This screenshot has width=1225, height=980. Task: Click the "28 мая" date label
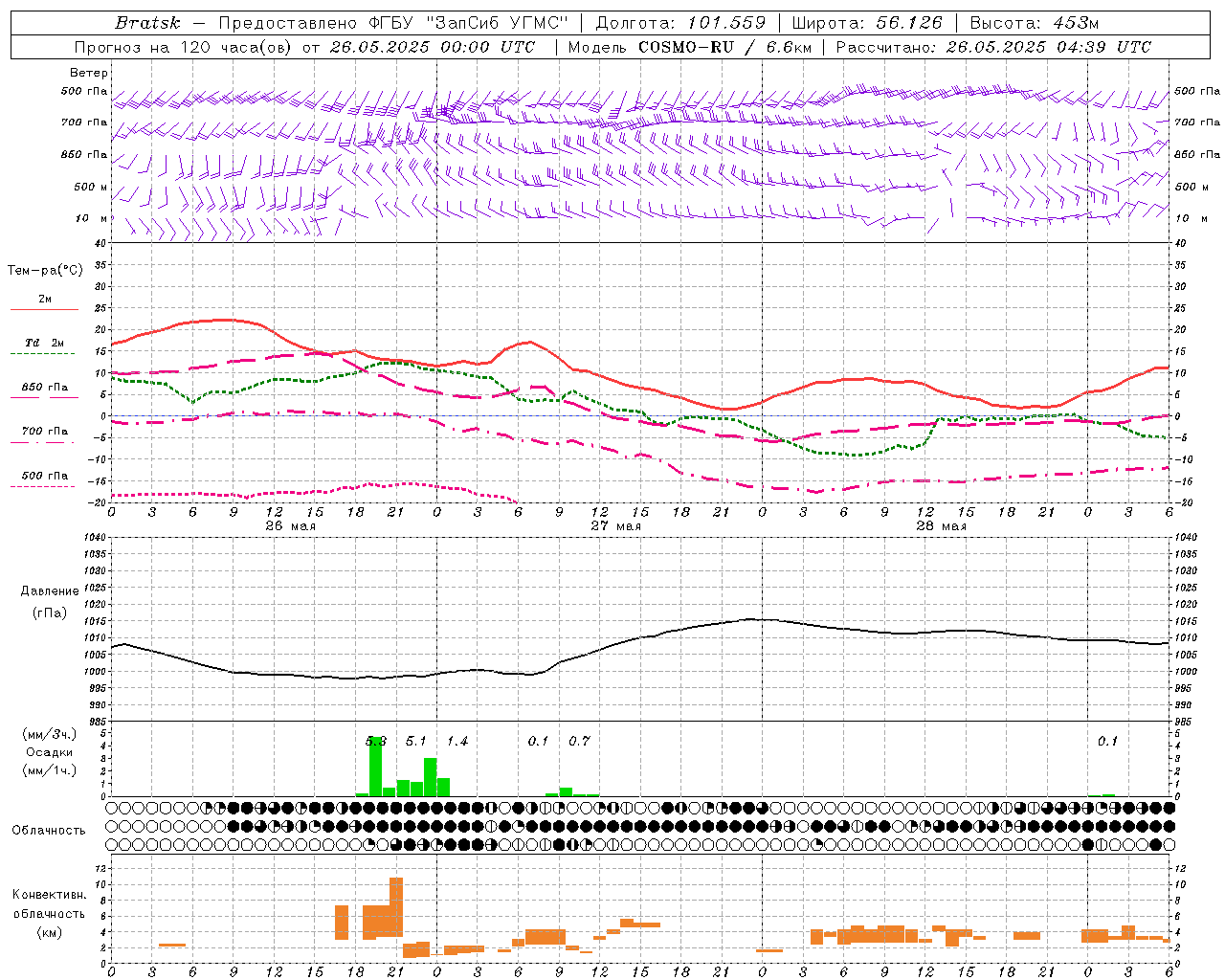(x=942, y=526)
